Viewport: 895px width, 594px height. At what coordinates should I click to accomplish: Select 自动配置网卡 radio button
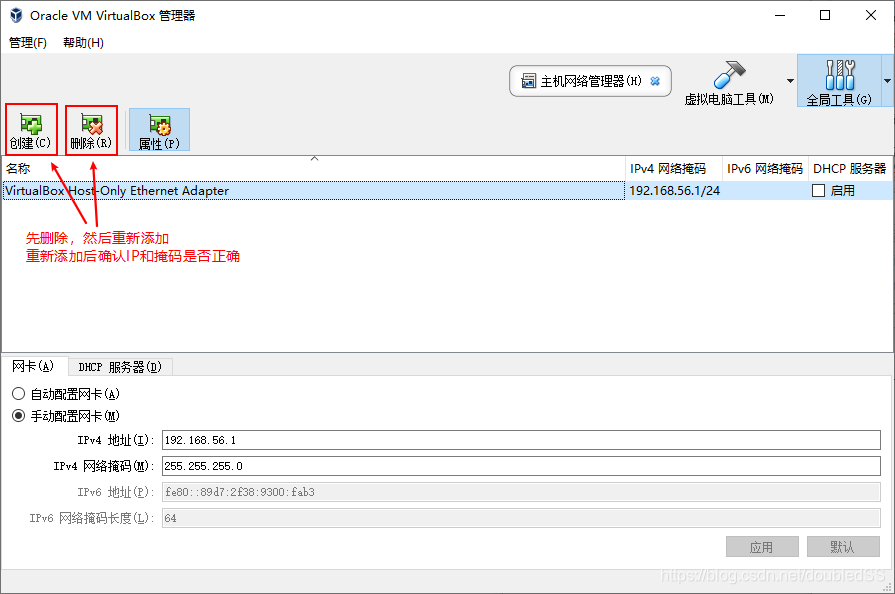[18, 394]
